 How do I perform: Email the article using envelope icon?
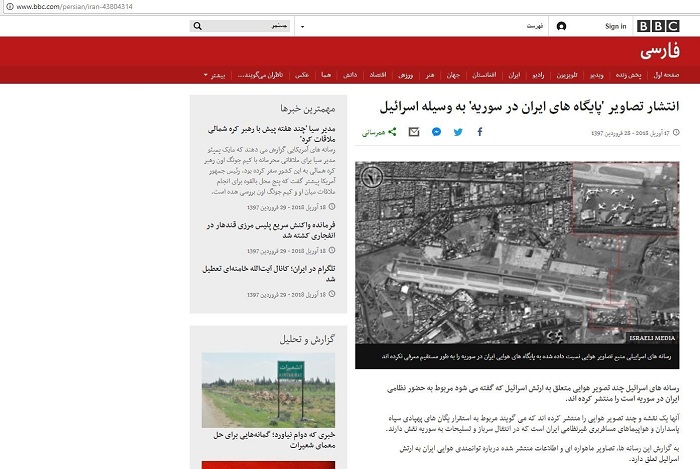414,132
